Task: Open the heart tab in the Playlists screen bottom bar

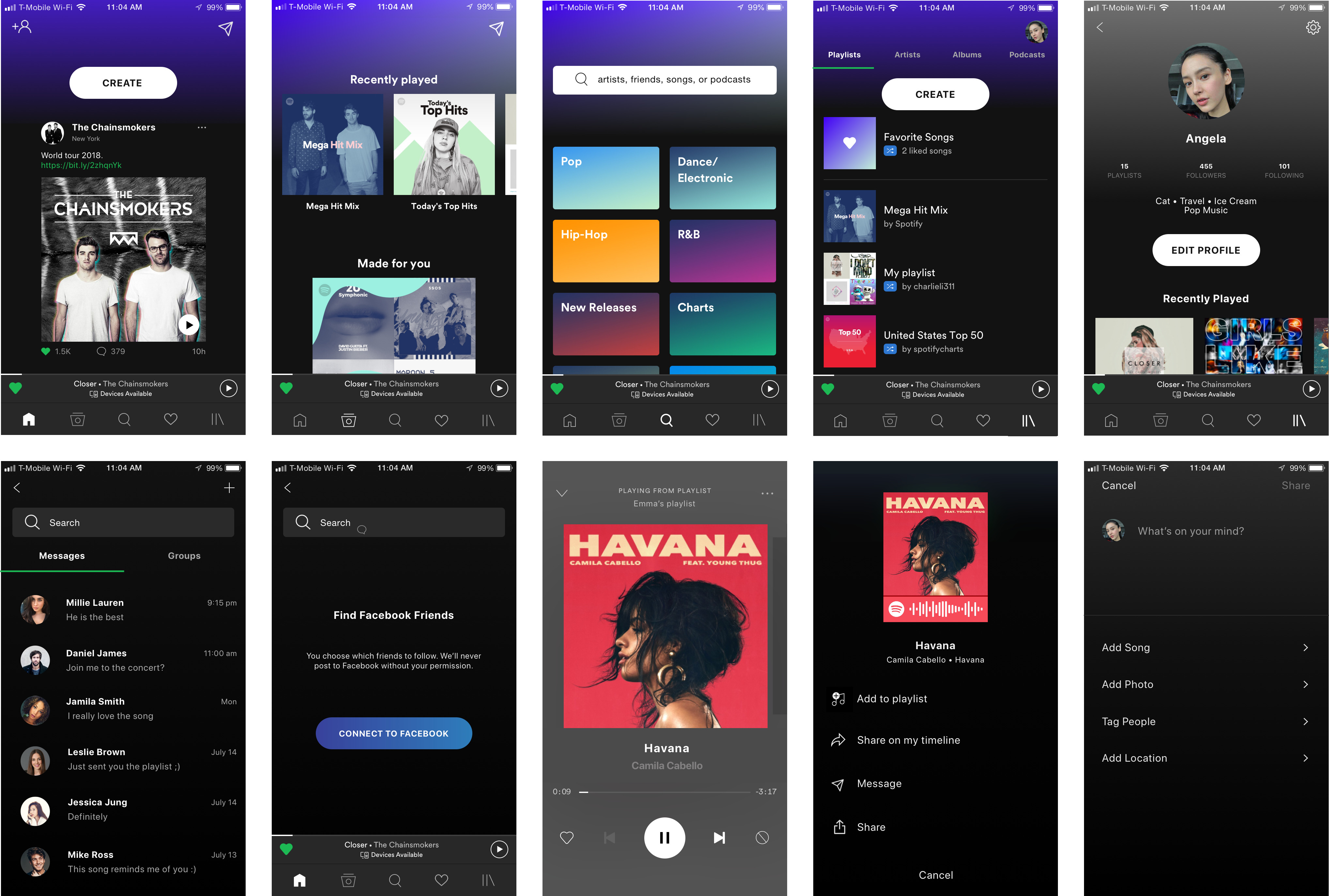Action: point(983,421)
